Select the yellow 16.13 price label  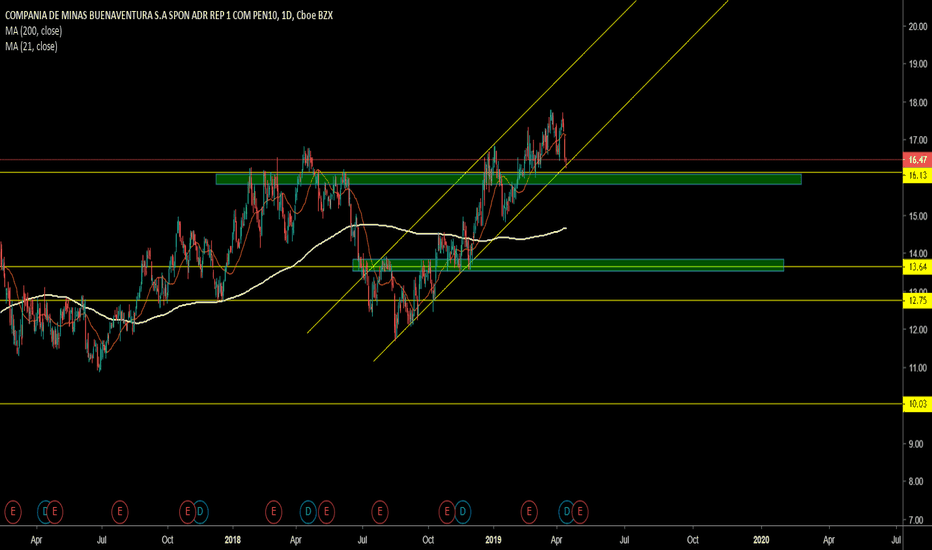(x=917, y=175)
